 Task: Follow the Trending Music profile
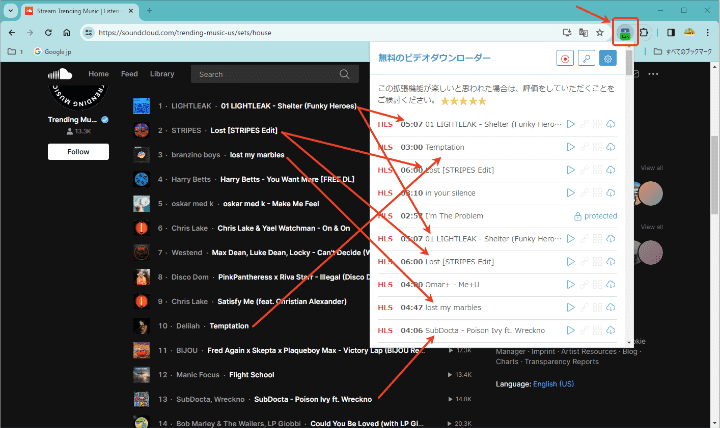tap(78, 152)
